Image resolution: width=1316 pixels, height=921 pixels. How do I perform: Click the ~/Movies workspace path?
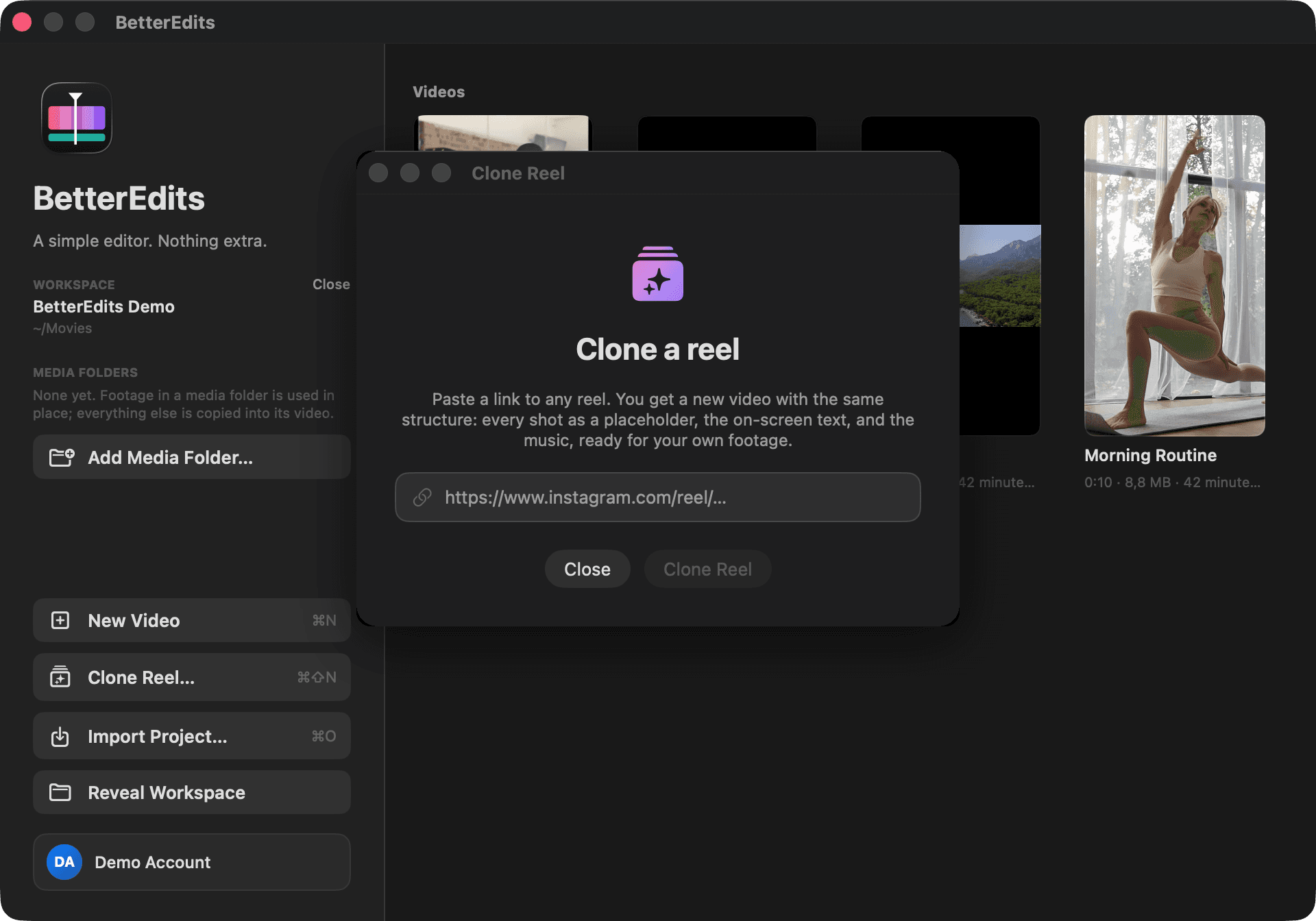(62, 328)
